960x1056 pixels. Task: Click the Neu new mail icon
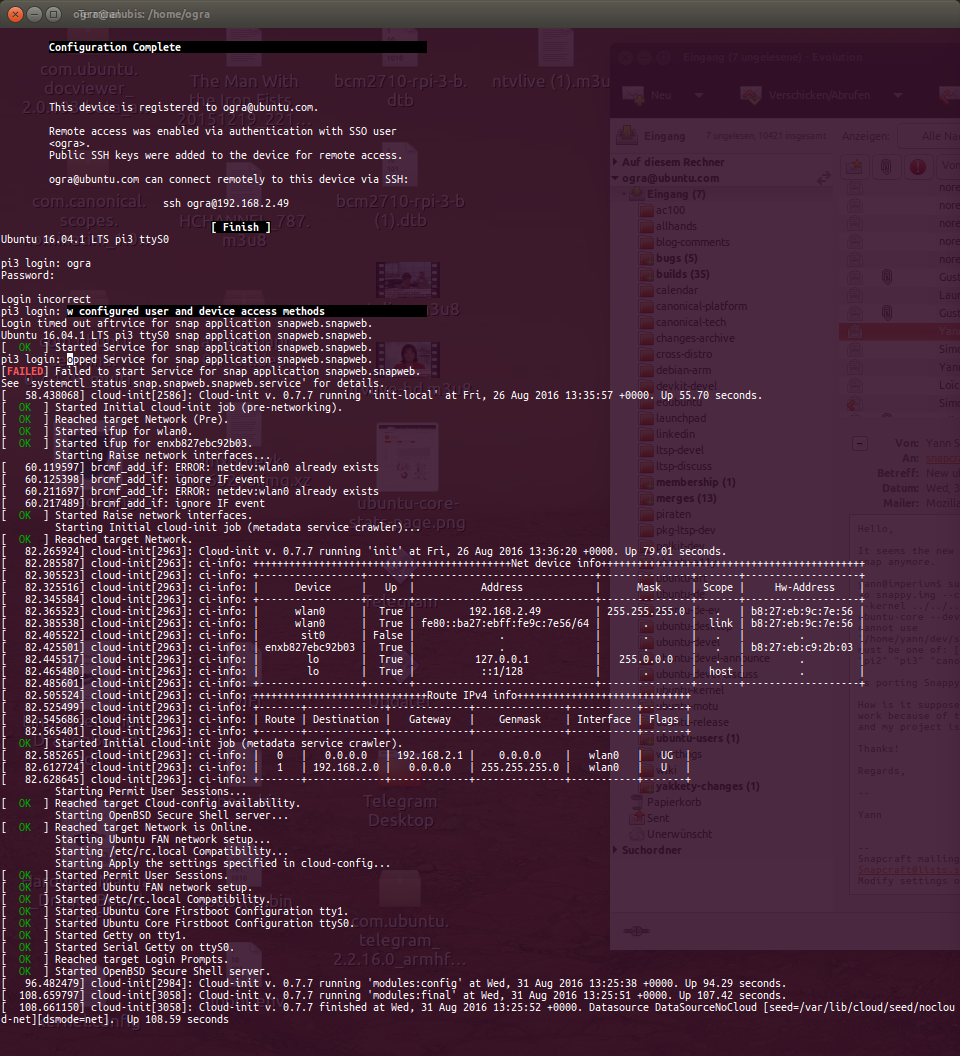point(632,95)
